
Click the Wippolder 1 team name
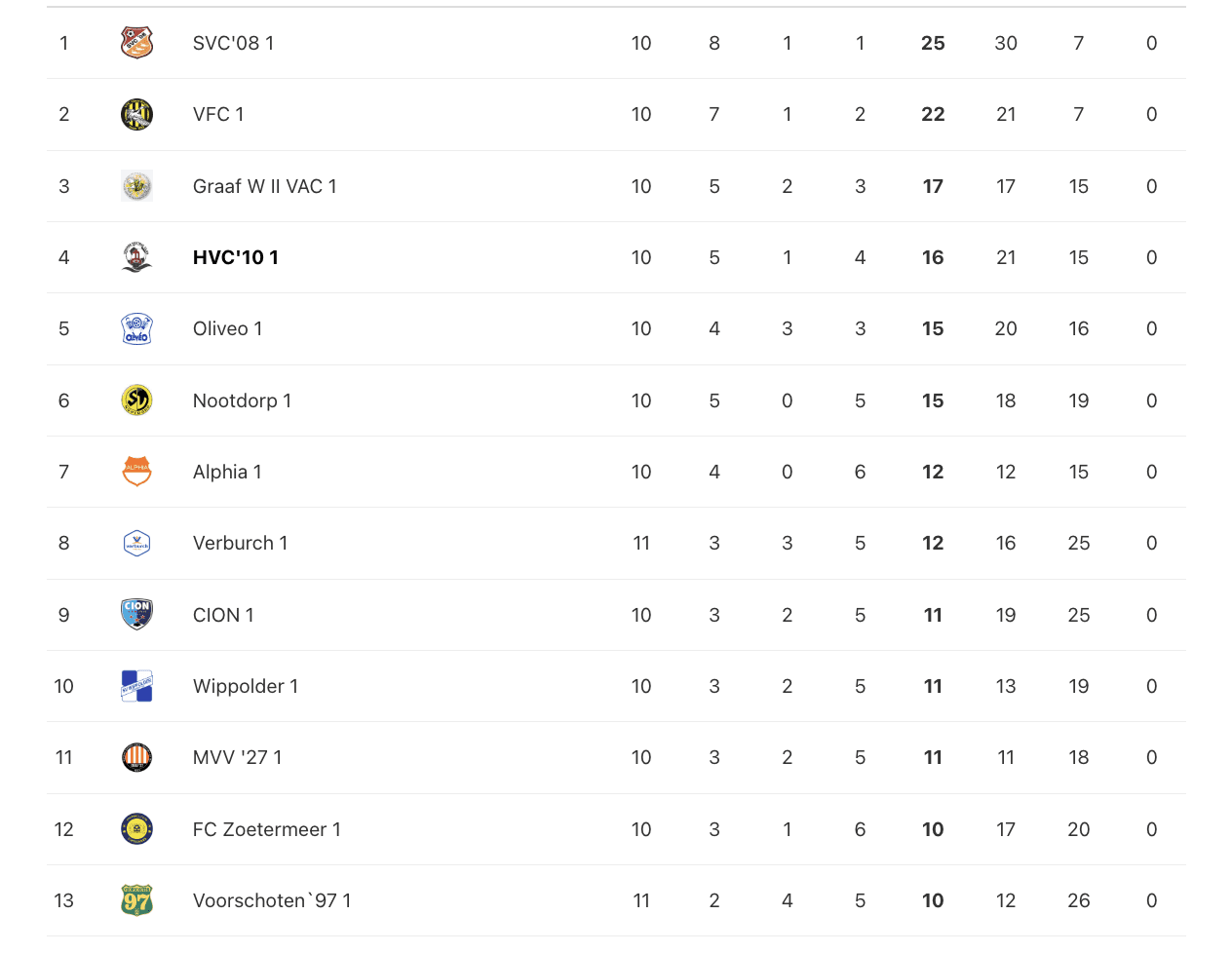246,686
